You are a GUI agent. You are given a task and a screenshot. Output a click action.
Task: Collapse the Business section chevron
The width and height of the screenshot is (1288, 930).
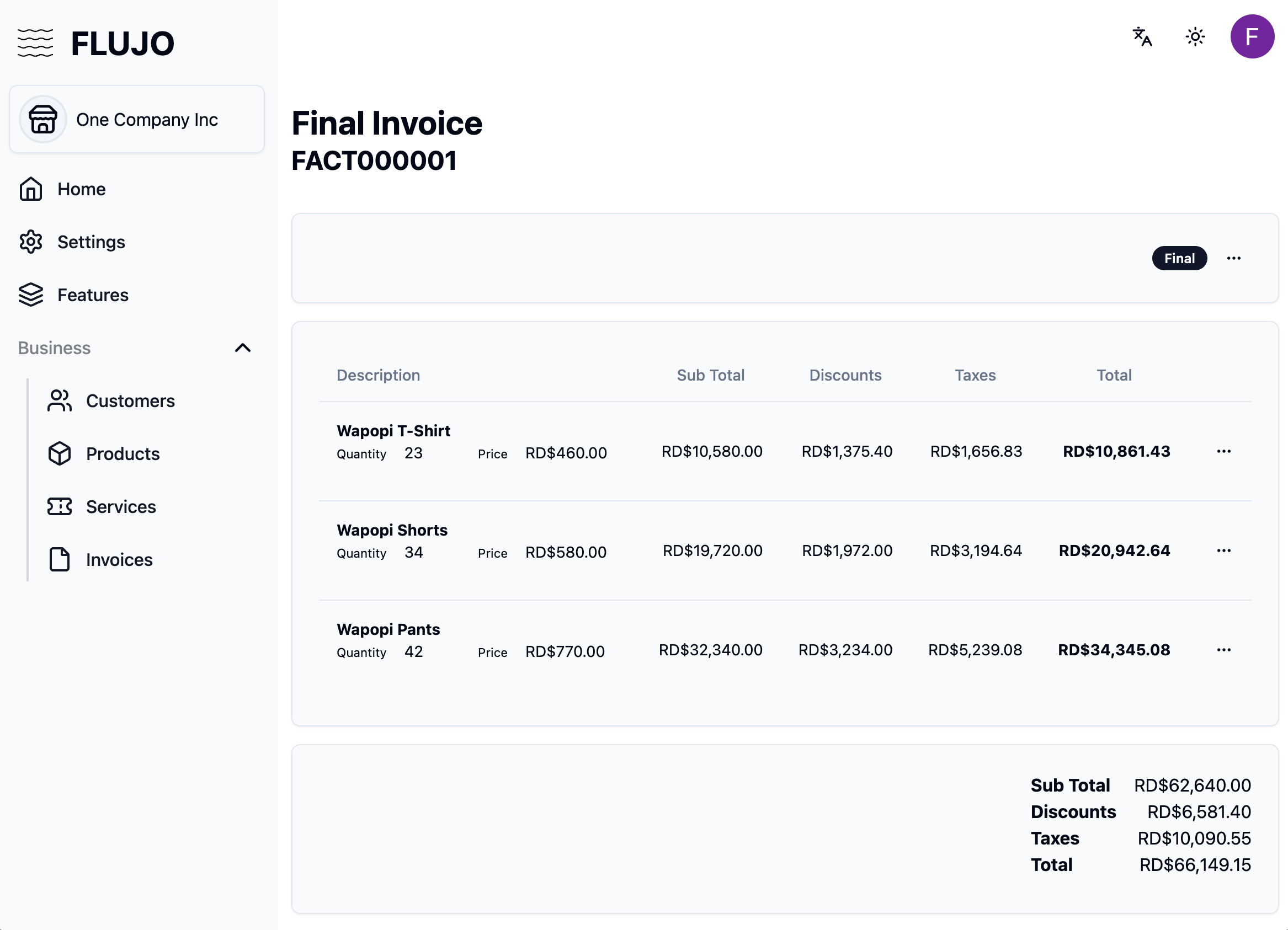point(242,348)
